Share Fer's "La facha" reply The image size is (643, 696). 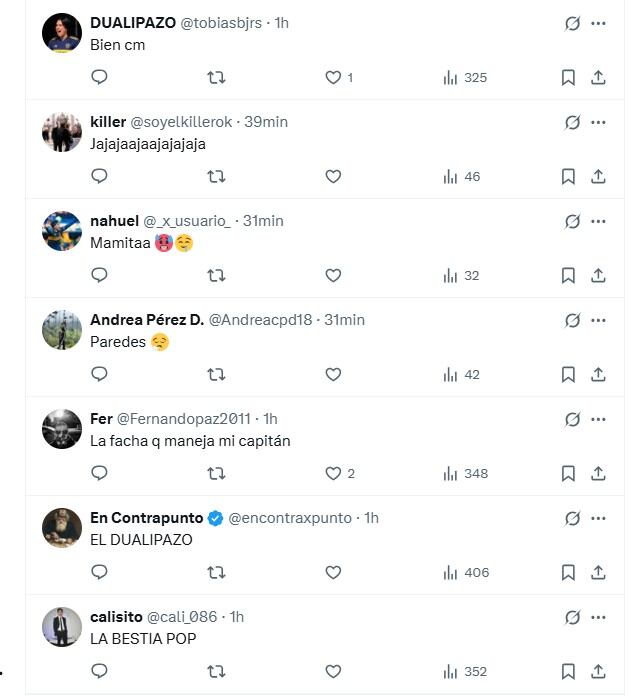coord(598,473)
